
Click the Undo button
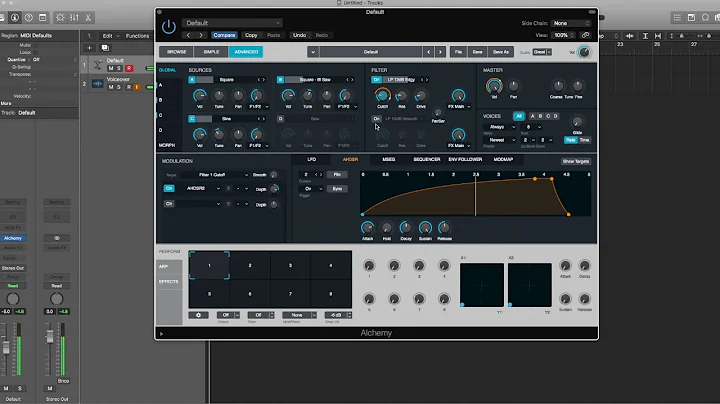click(299, 35)
